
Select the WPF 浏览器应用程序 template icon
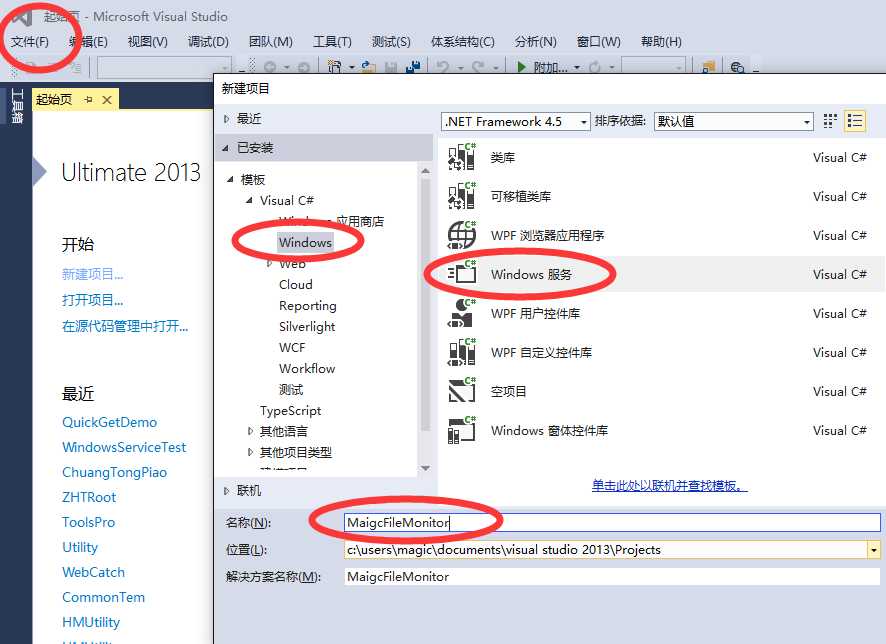point(462,235)
